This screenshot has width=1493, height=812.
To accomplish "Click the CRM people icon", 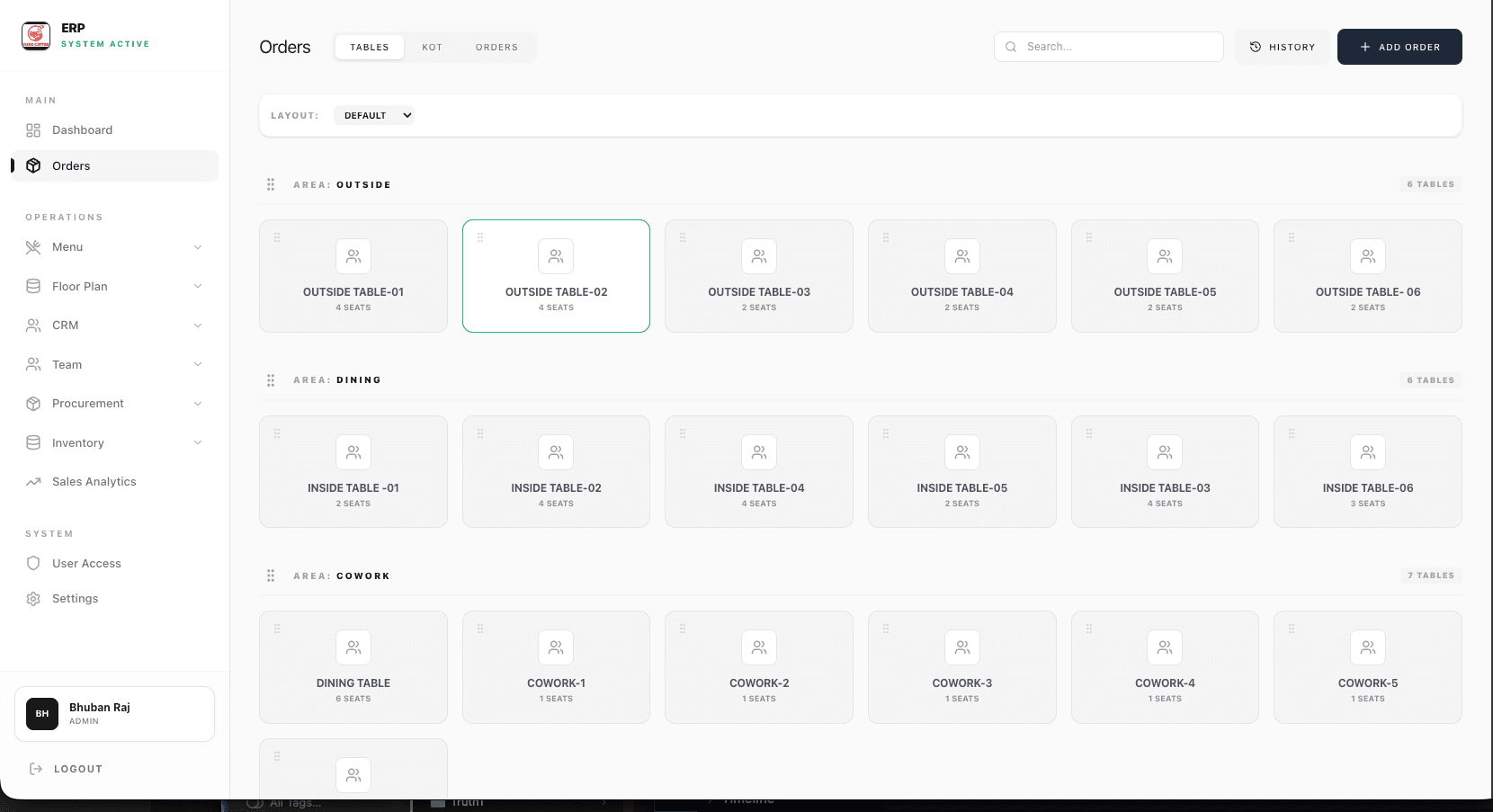I will pyautogui.click(x=33, y=326).
